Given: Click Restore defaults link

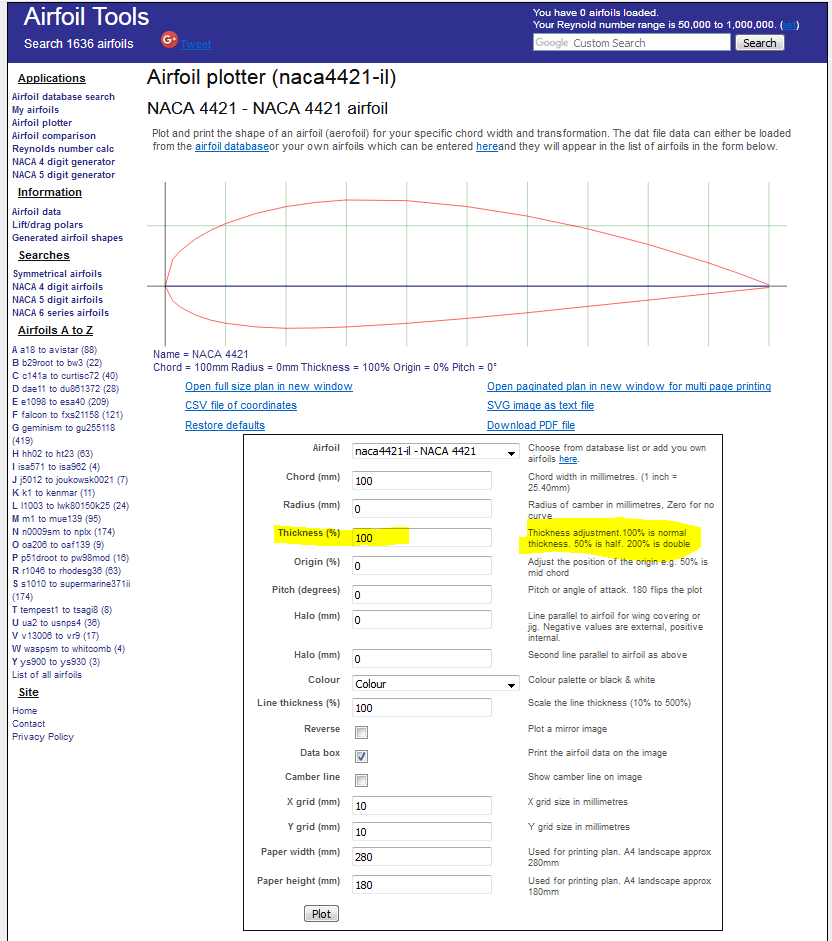Looking at the screenshot, I should [225, 425].
